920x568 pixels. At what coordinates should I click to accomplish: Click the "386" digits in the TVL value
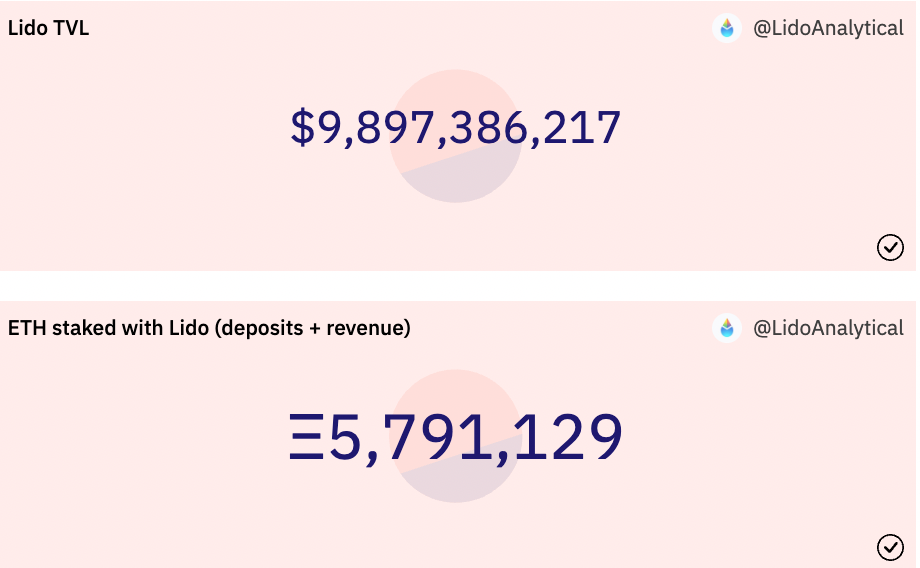pyautogui.click(x=493, y=128)
